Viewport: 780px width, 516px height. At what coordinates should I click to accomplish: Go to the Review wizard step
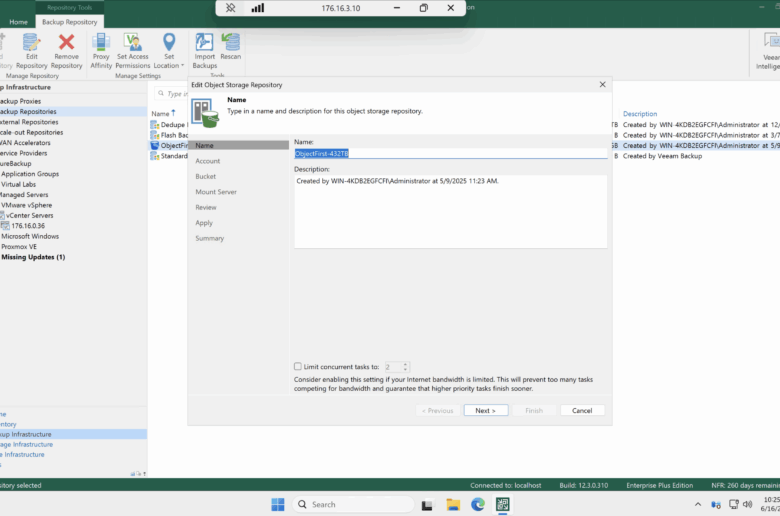[206, 207]
